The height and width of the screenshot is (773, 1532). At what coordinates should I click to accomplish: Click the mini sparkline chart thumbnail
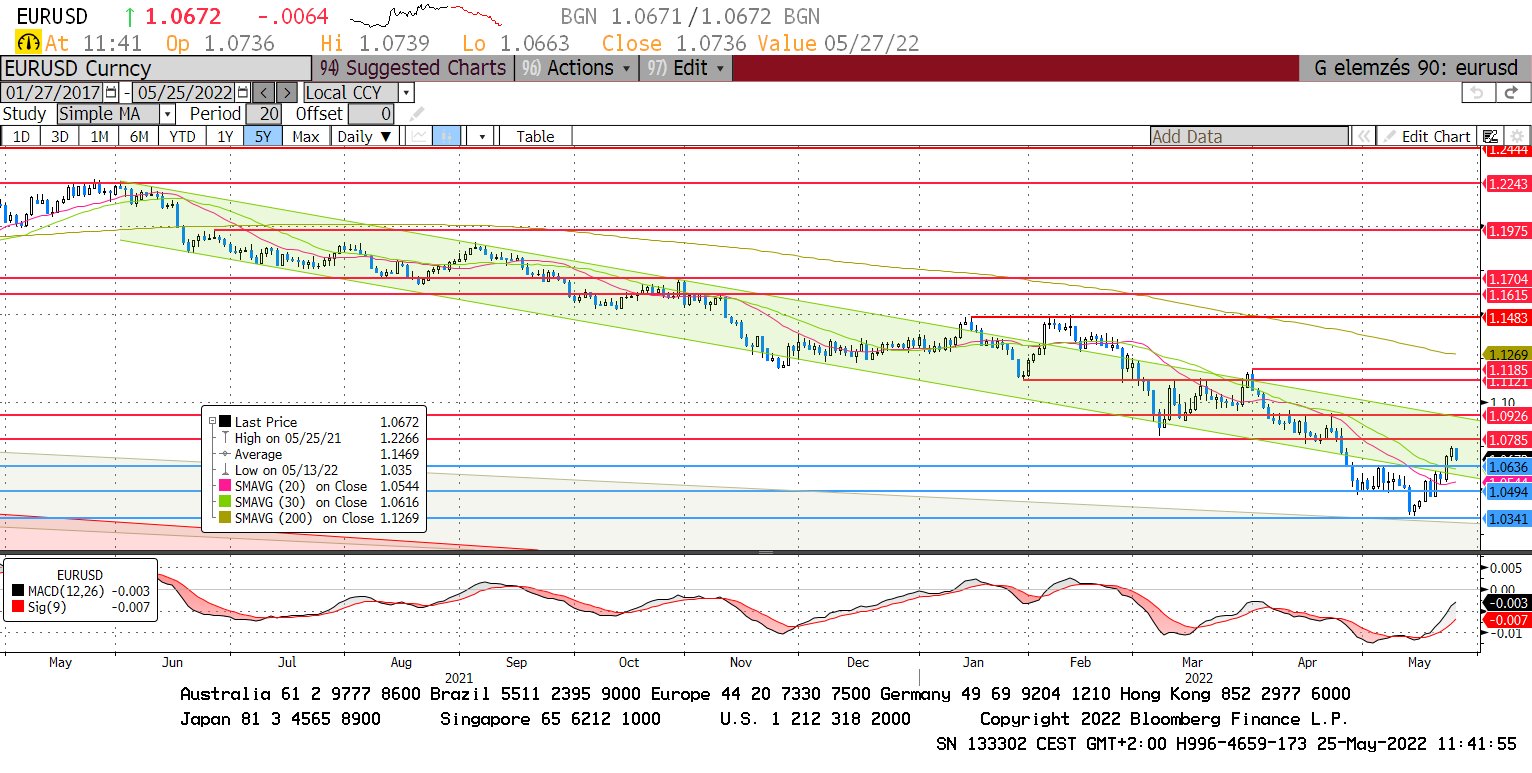point(425,16)
